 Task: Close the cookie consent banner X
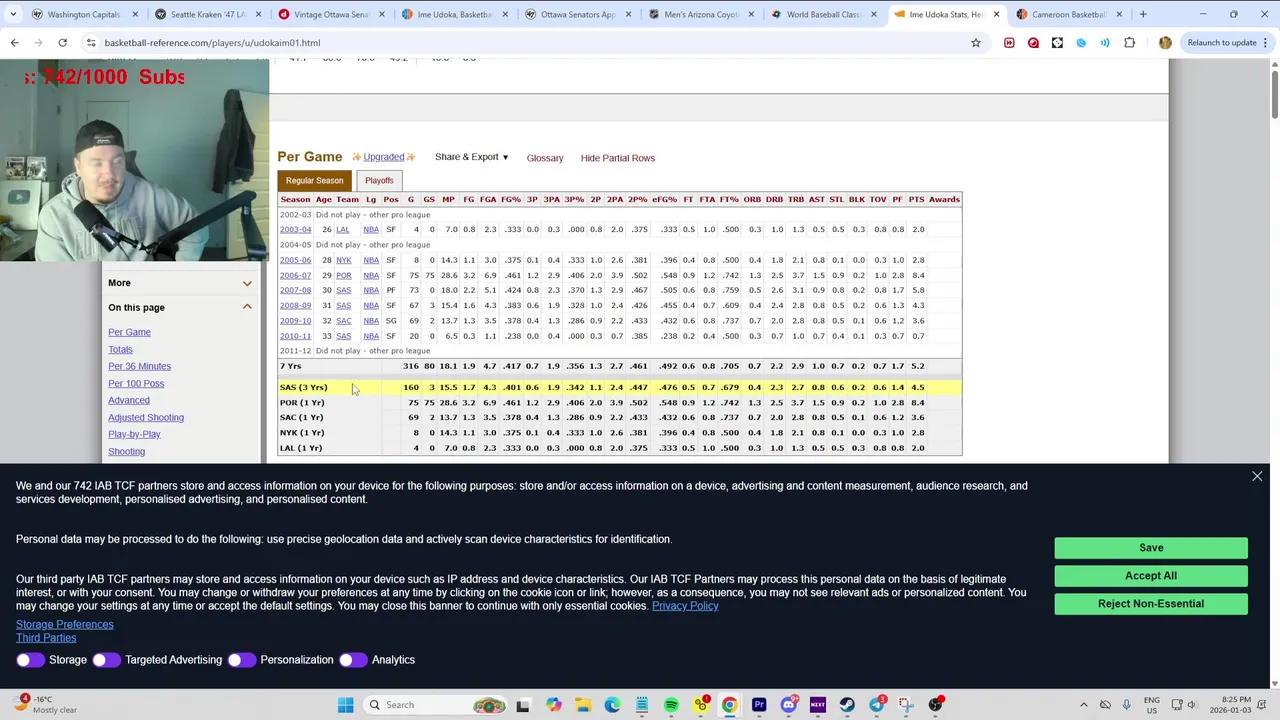[x=1257, y=477]
